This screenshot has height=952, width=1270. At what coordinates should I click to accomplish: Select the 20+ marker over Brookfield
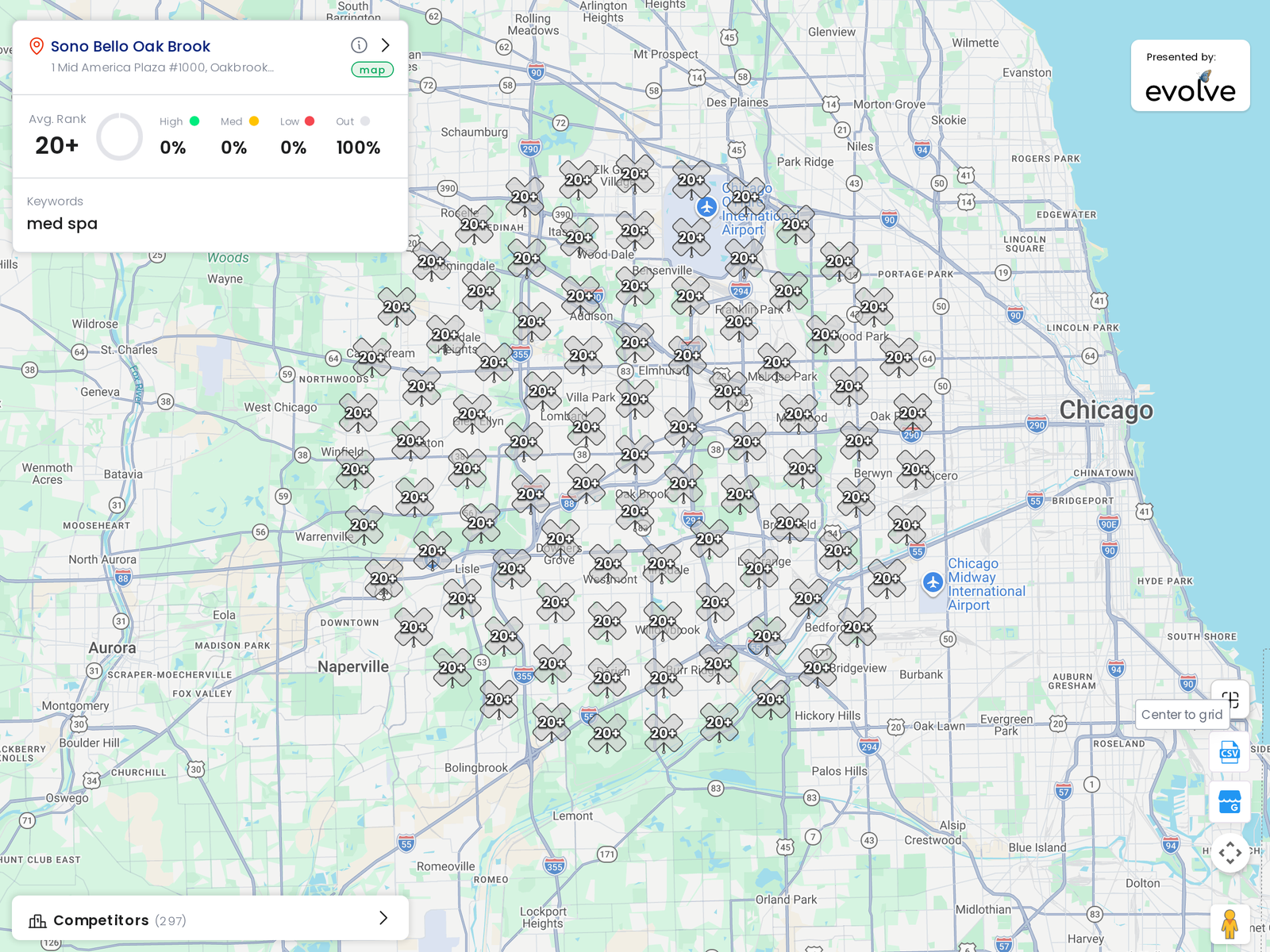tap(790, 524)
